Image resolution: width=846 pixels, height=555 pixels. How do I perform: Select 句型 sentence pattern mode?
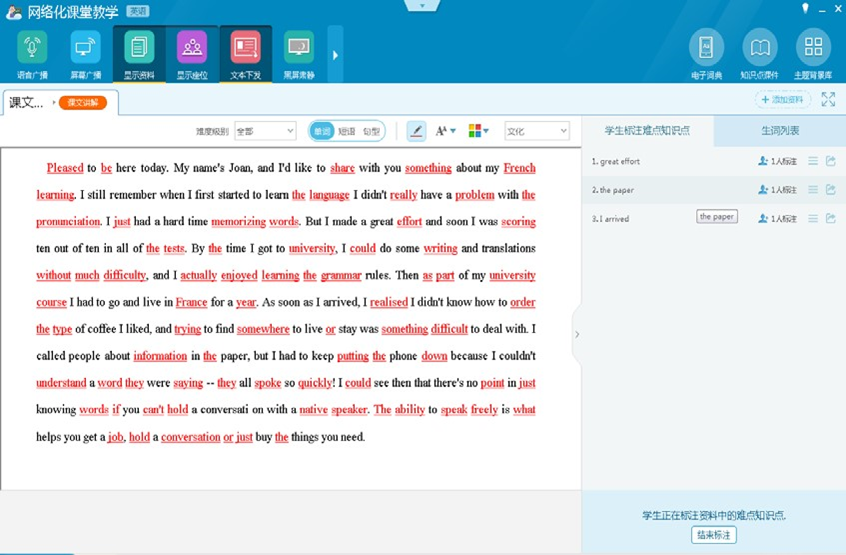pos(371,131)
